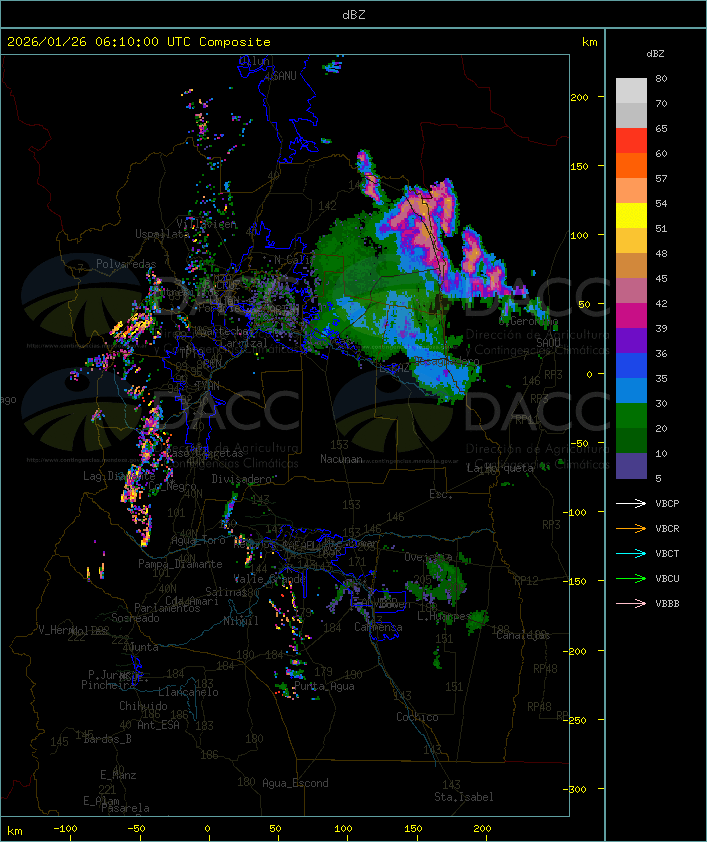707x842 pixels.
Task: Click the 48 dBZ tan swatch
Action: (x=631, y=266)
